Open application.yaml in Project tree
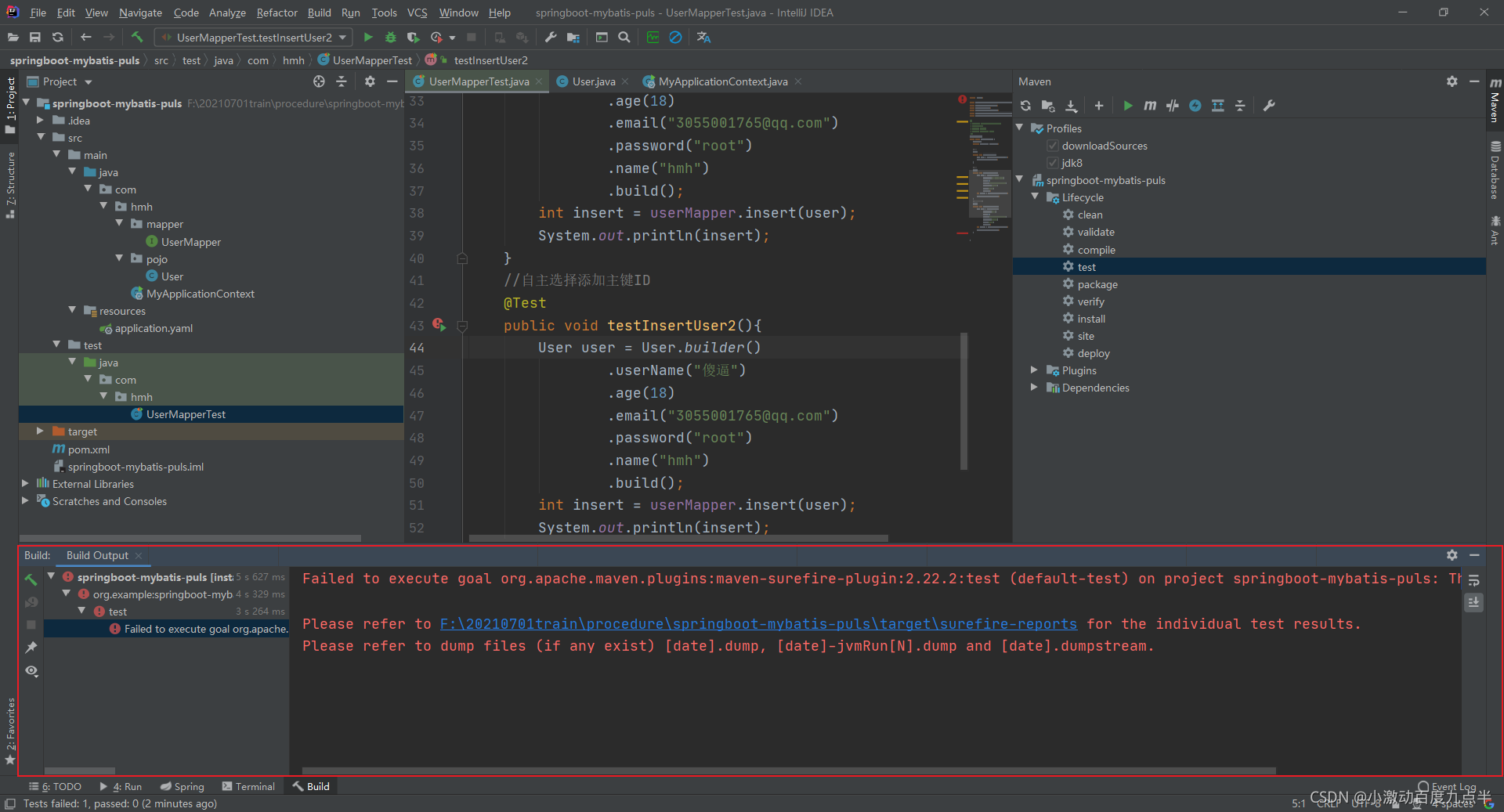Viewport: 1504px width, 812px height. (154, 328)
